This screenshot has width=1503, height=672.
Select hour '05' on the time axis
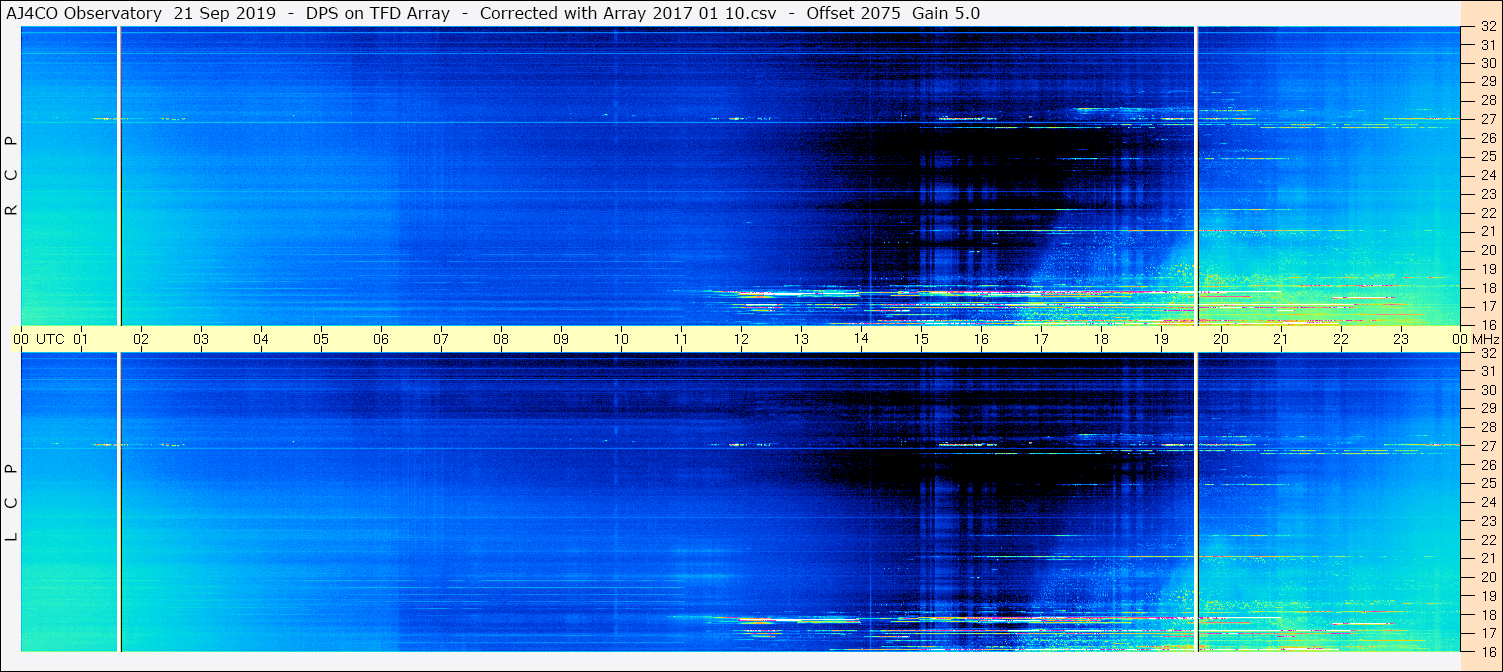point(321,339)
